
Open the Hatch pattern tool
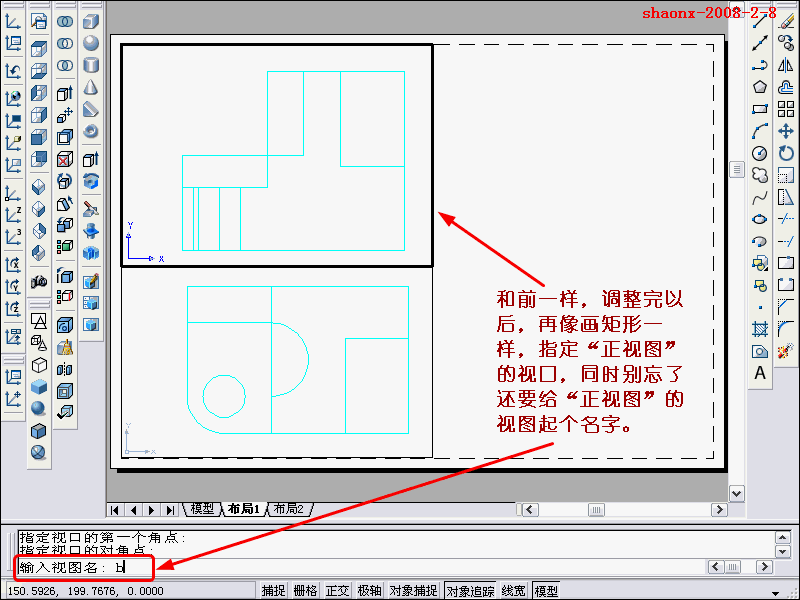[x=760, y=329]
